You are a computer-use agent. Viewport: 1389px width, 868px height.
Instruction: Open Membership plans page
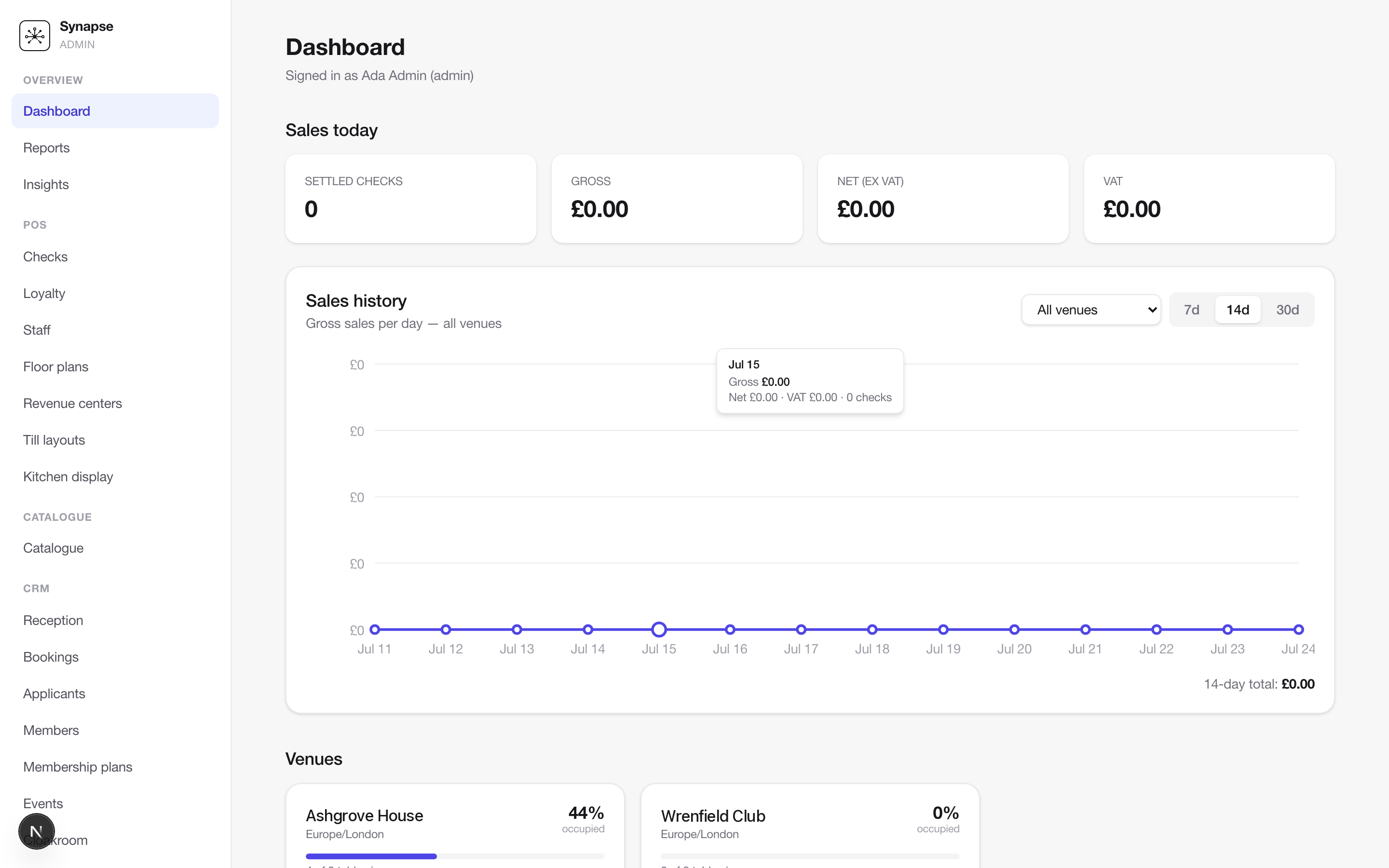[x=115, y=767]
